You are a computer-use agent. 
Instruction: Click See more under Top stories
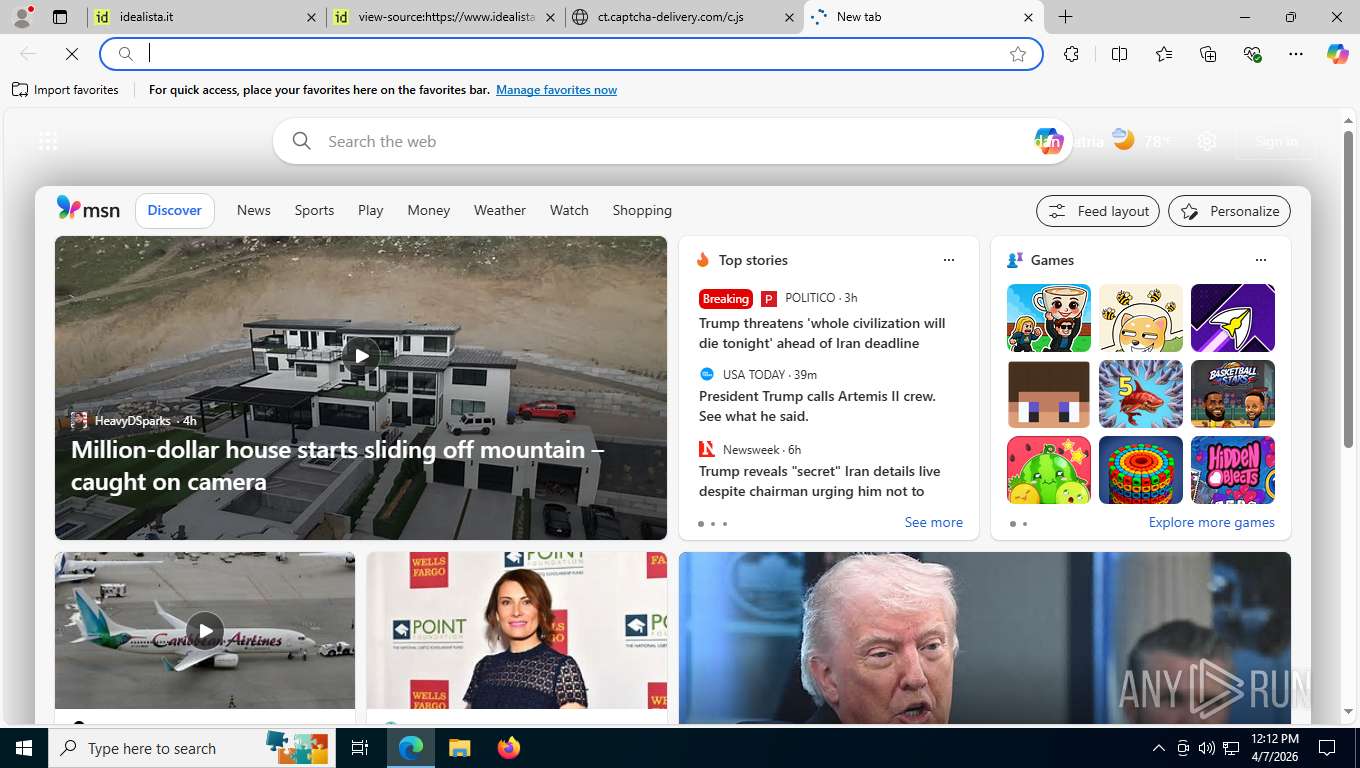click(934, 522)
